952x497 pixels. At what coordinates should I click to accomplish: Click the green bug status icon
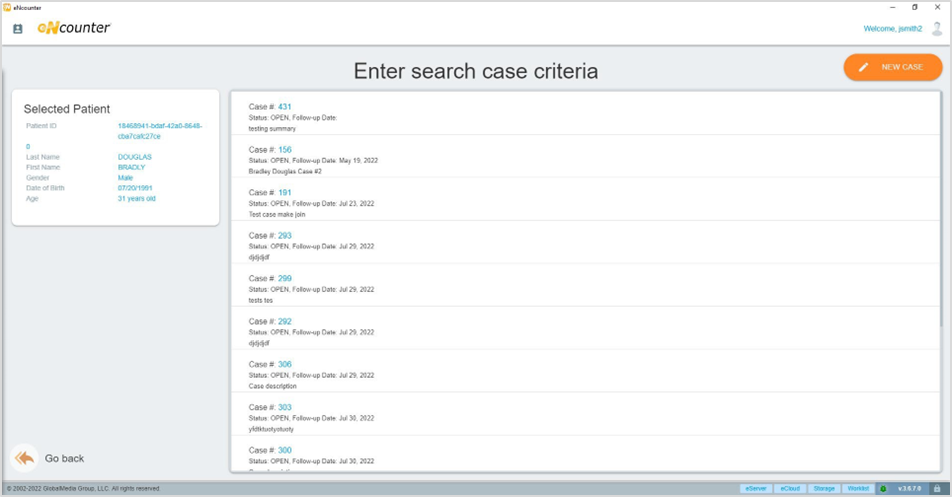883,489
